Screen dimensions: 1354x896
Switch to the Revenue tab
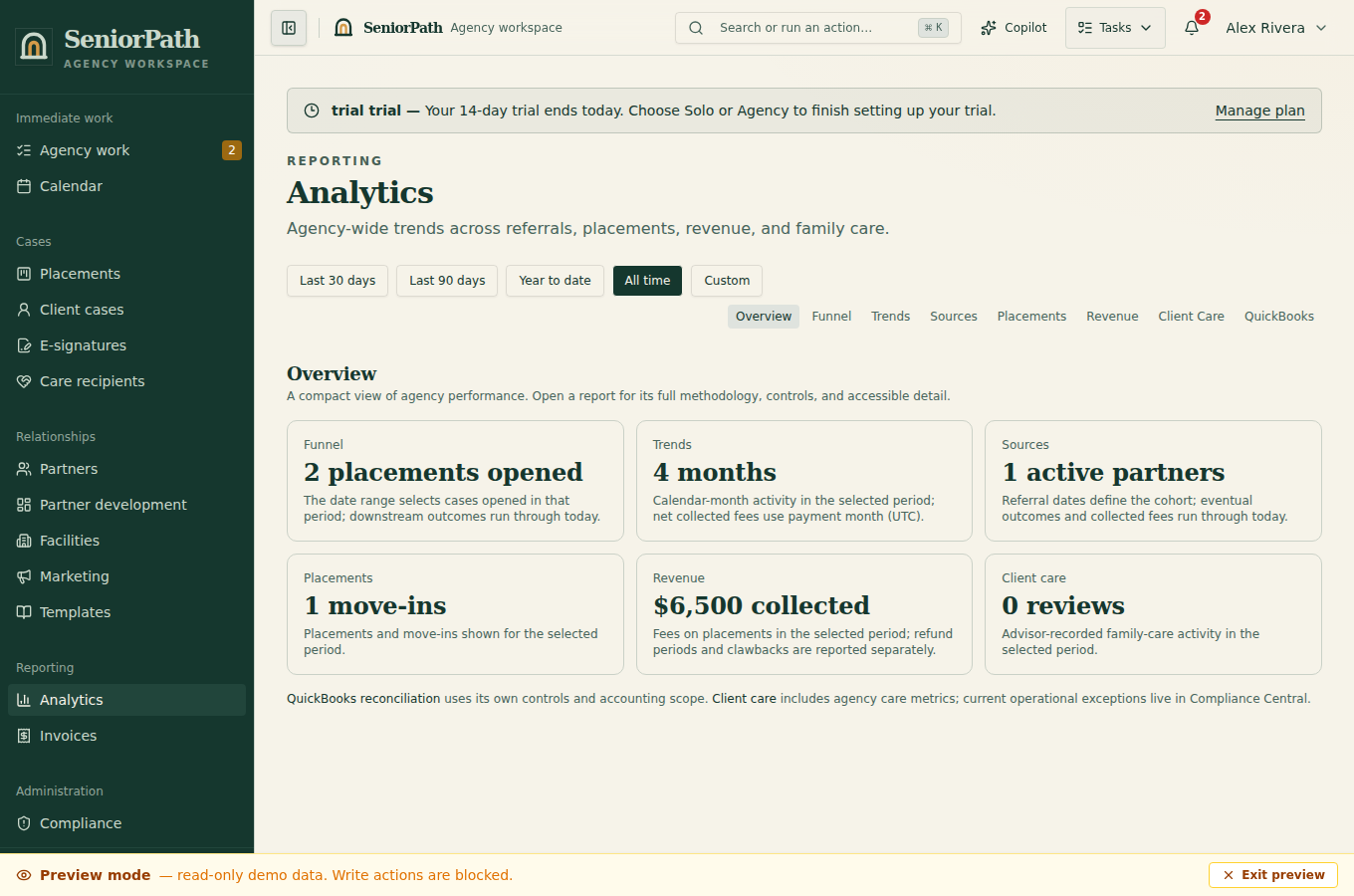pyautogui.click(x=1112, y=317)
